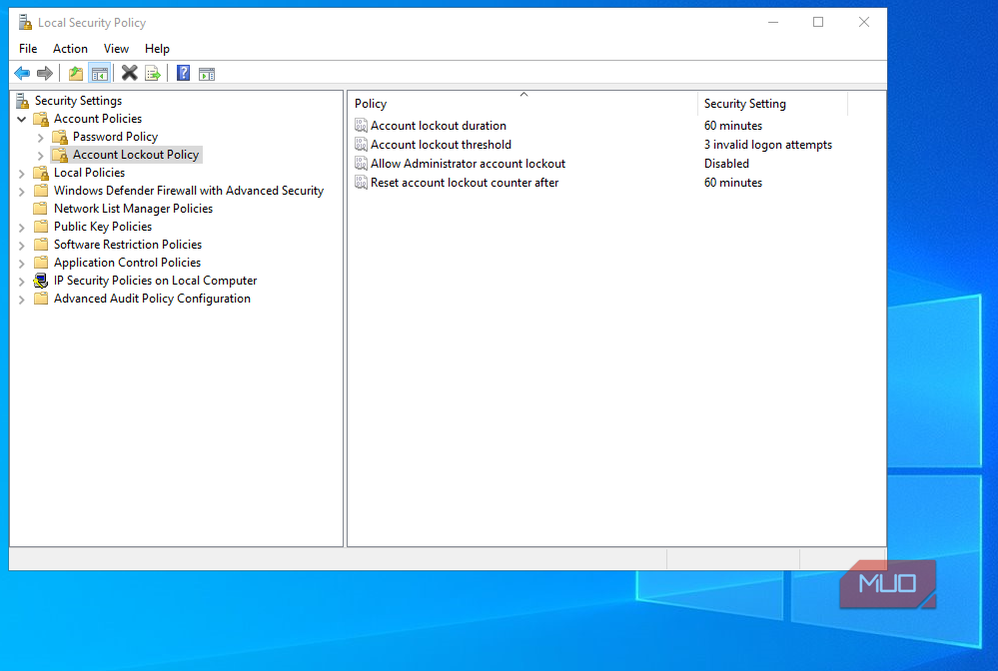
Task: Expand the Local Policies node
Action: pos(22,173)
